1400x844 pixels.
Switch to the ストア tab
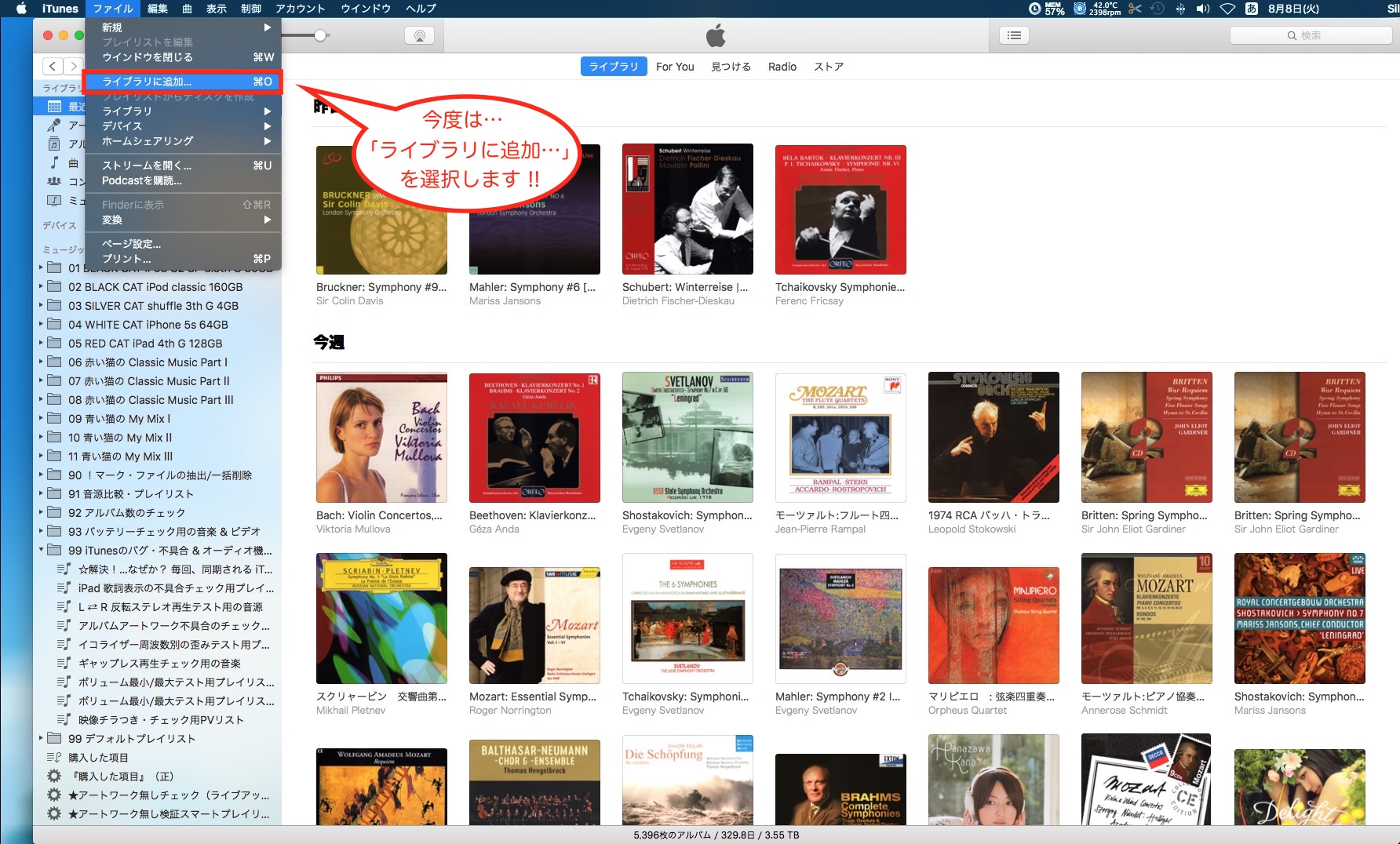[829, 67]
